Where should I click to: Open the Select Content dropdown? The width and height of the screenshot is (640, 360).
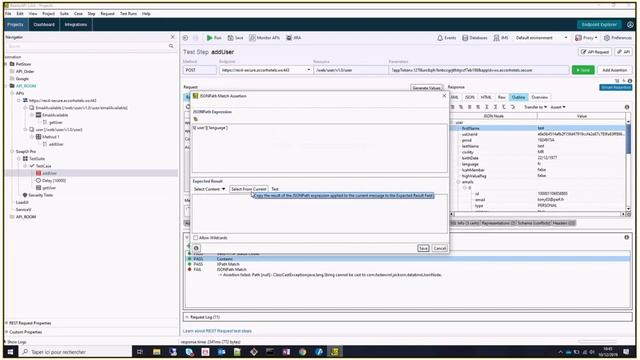(x=209, y=189)
